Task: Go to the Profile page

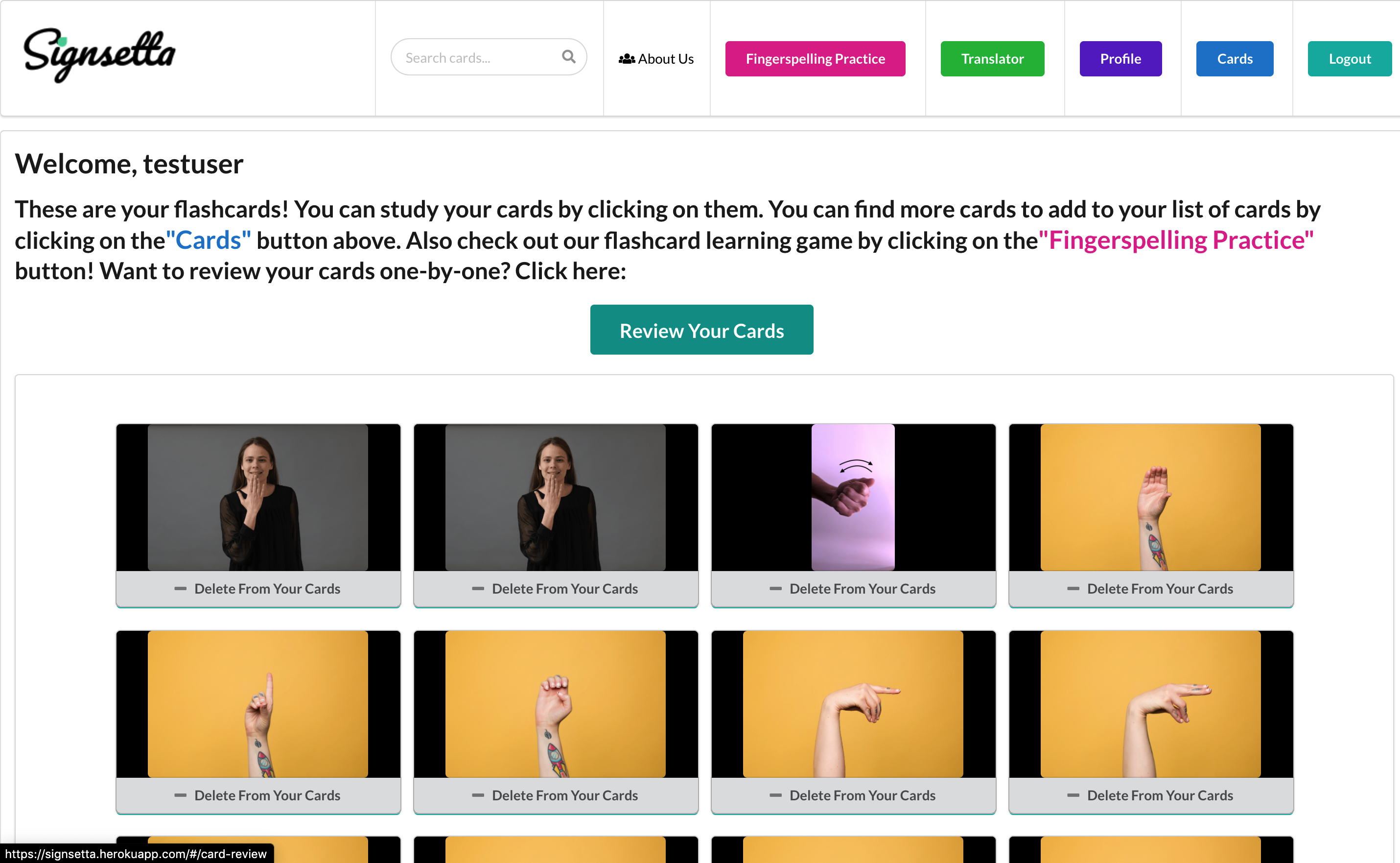Action: [x=1120, y=59]
